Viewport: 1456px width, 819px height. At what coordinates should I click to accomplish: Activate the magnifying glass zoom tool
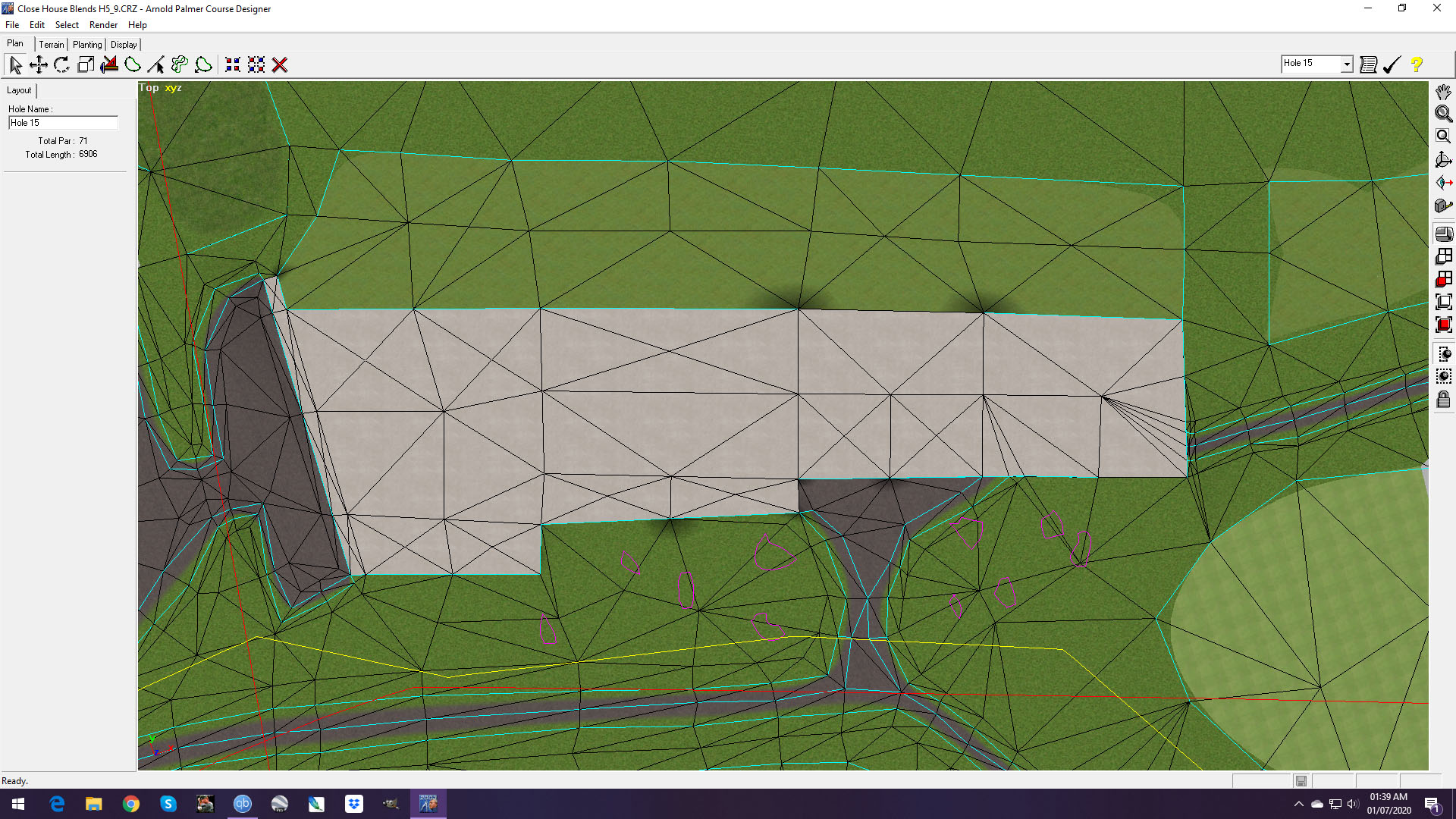click(x=1443, y=114)
